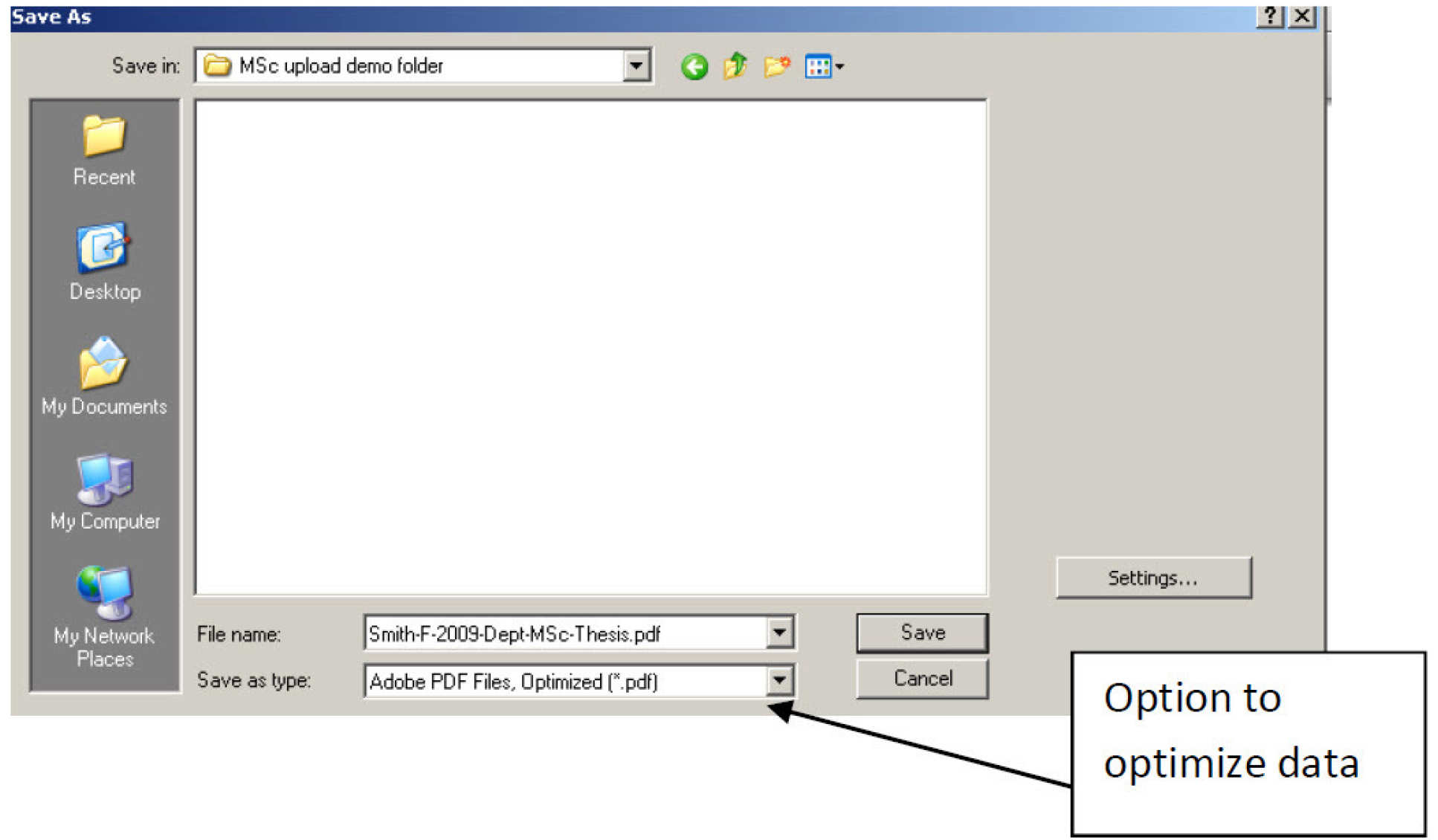
Task: Go up one folder level
Action: pyautogui.click(x=735, y=66)
